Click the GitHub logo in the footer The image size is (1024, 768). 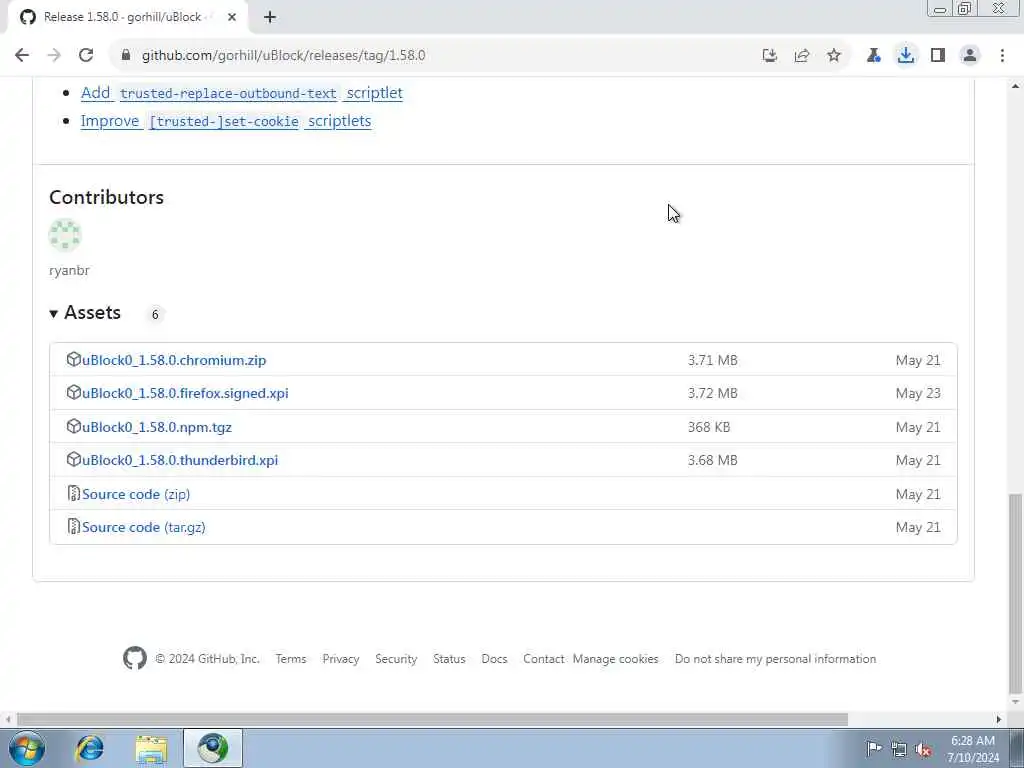coord(135,658)
